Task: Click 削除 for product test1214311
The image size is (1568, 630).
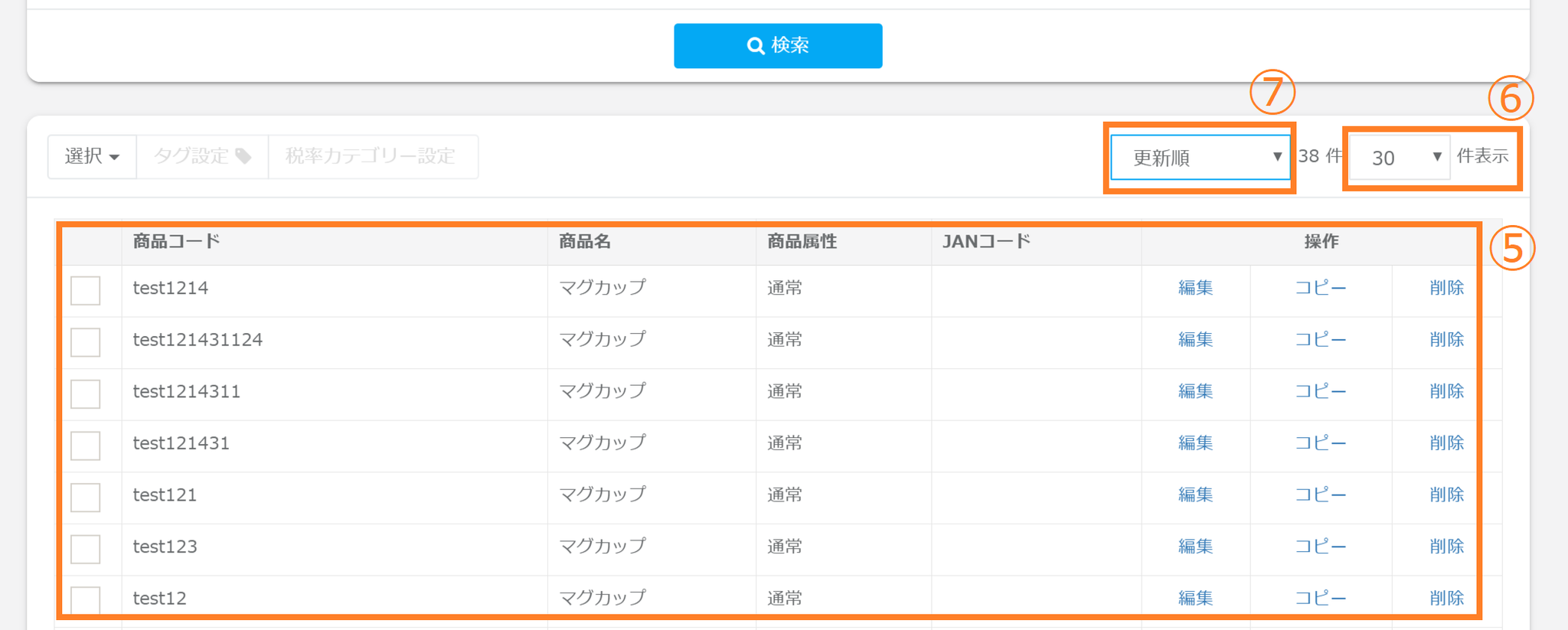Action: (1446, 392)
